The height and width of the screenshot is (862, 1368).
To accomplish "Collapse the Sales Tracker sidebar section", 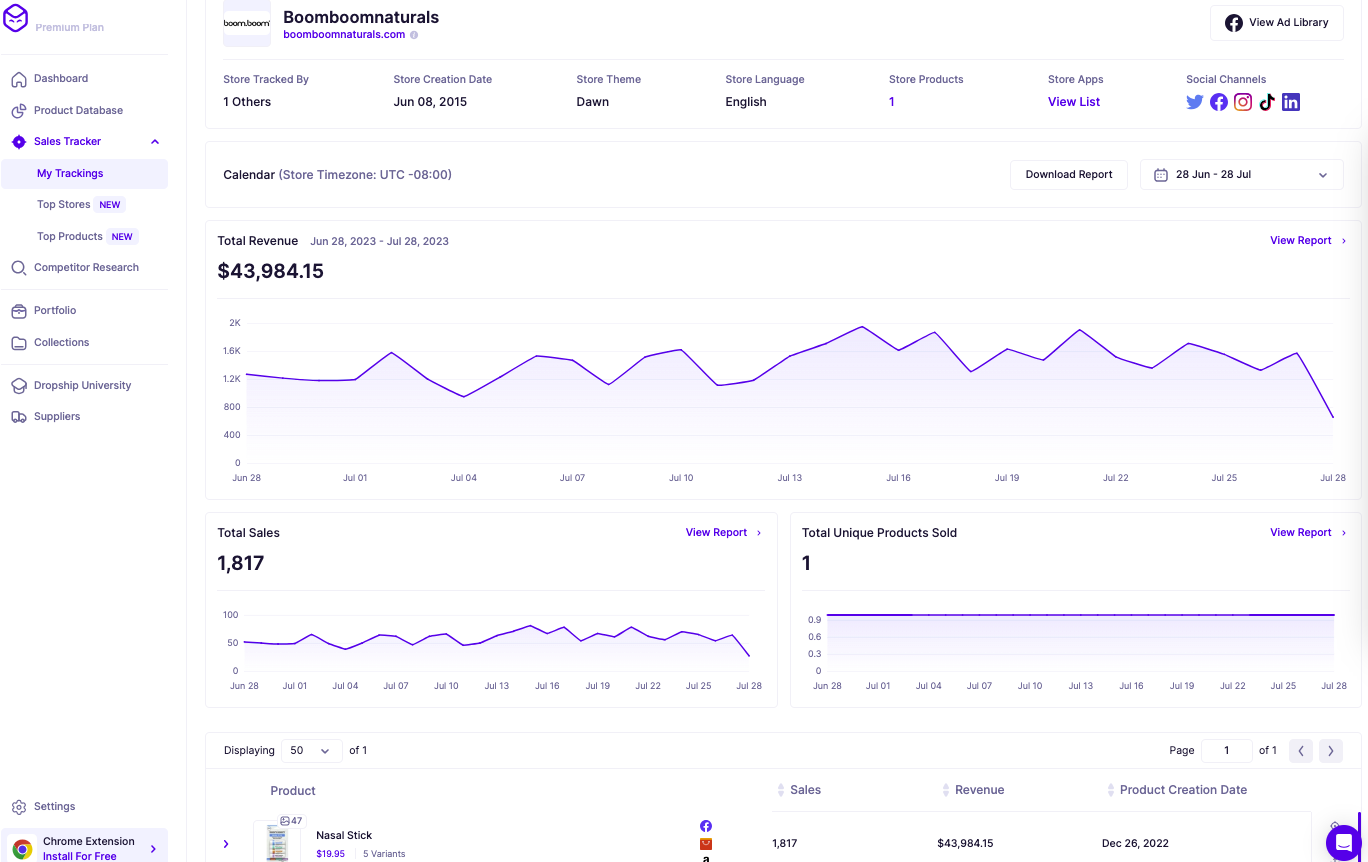I will pyautogui.click(x=155, y=141).
